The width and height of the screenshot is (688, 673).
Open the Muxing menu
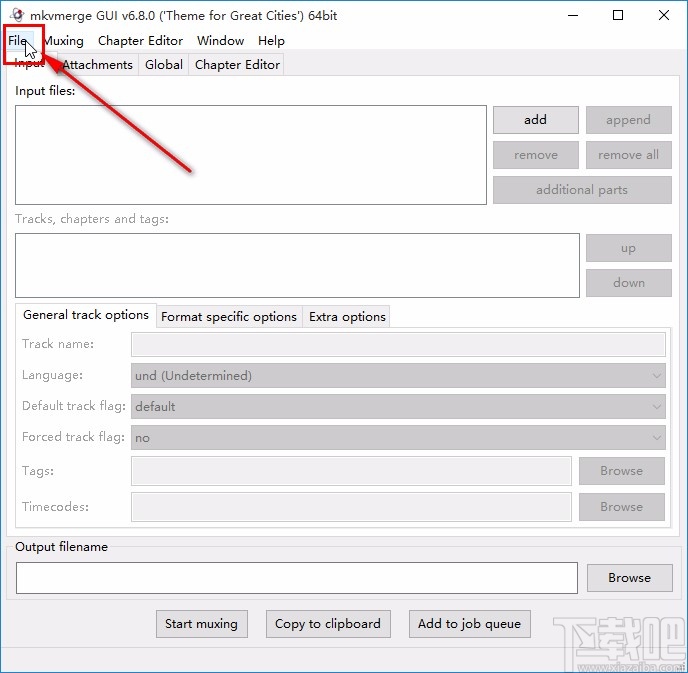(x=64, y=41)
